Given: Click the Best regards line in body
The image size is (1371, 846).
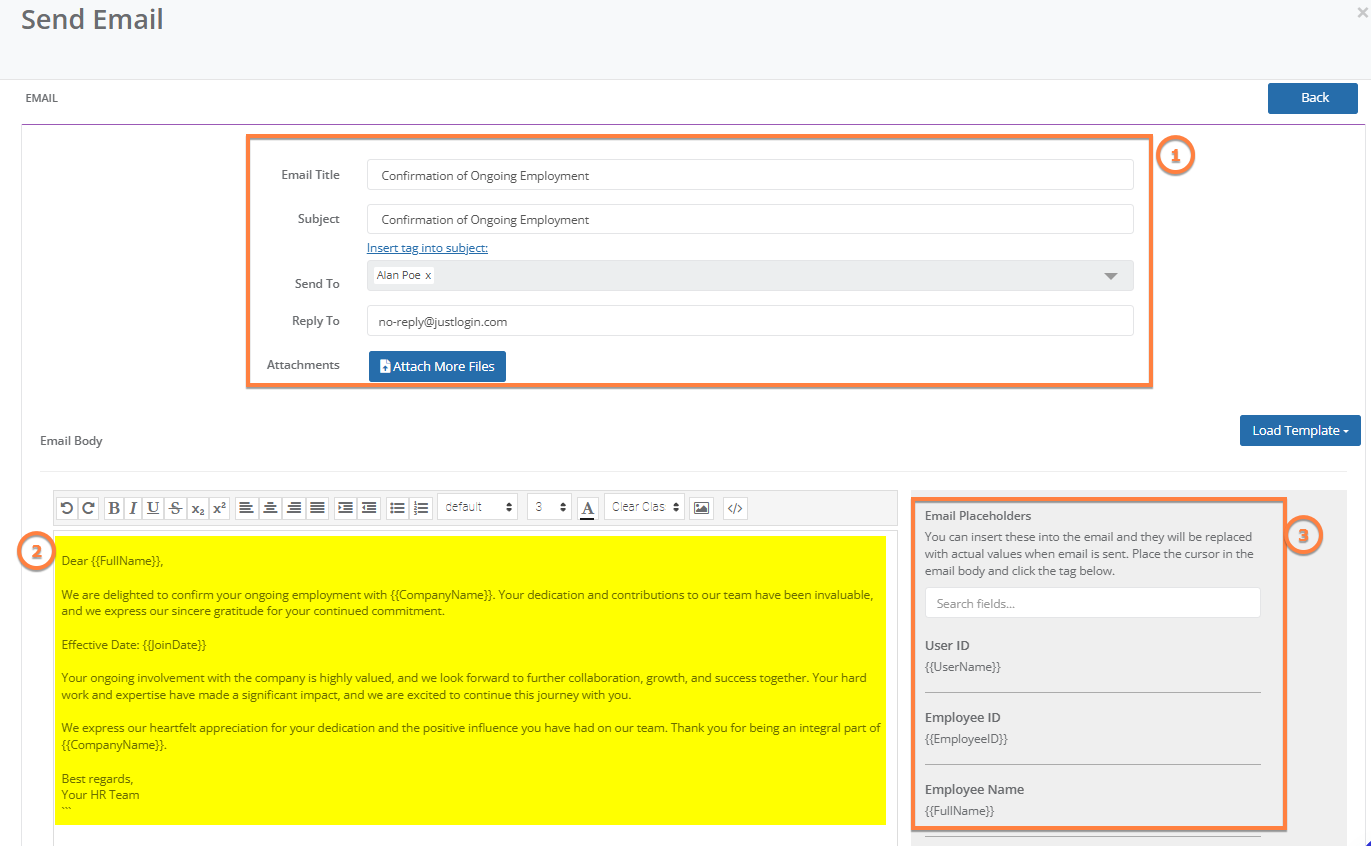Looking at the screenshot, I should point(97,779).
